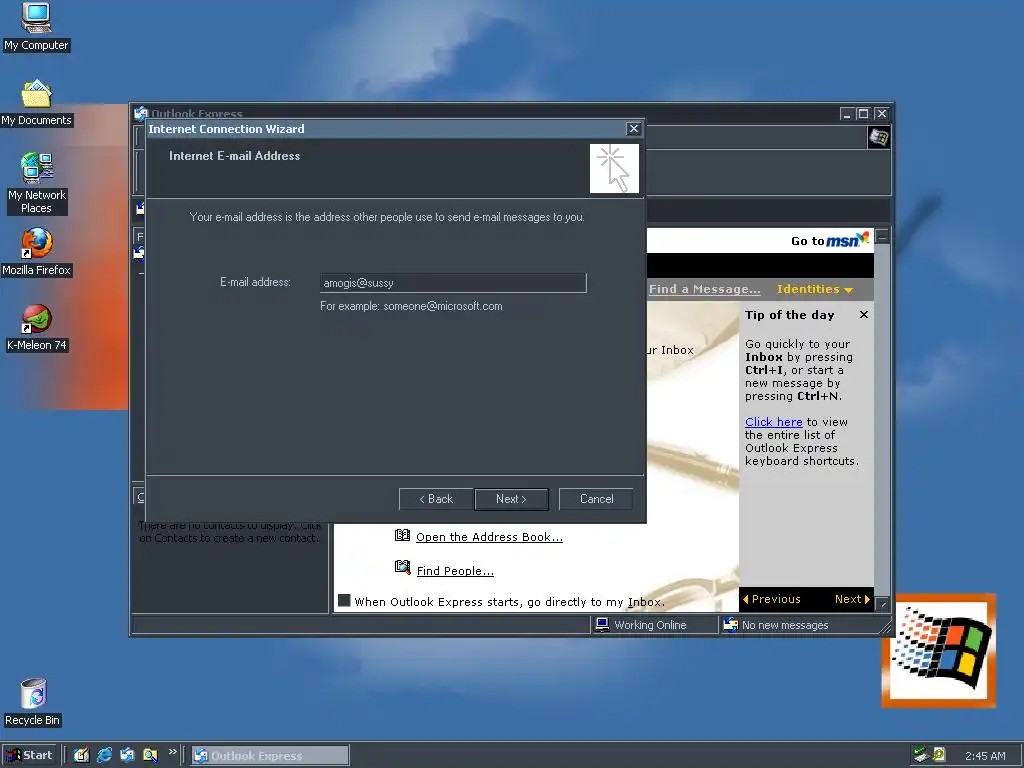
Task: Go back in the connection wizard
Action: [436, 499]
